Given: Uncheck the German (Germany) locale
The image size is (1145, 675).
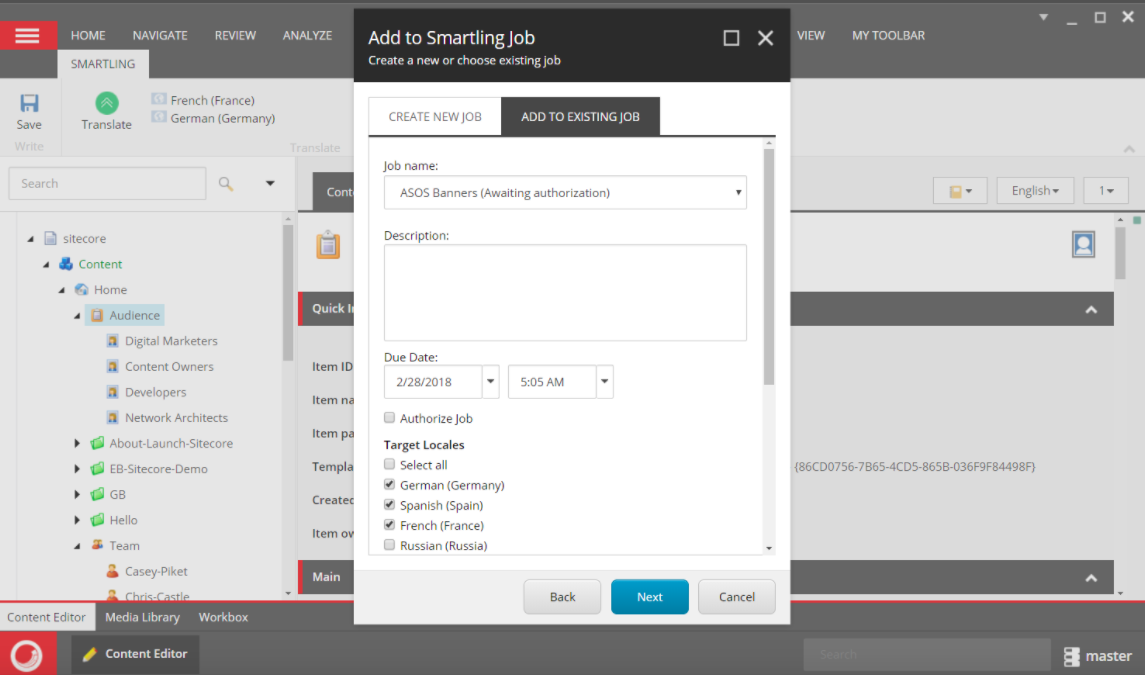Looking at the screenshot, I should (x=389, y=484).
